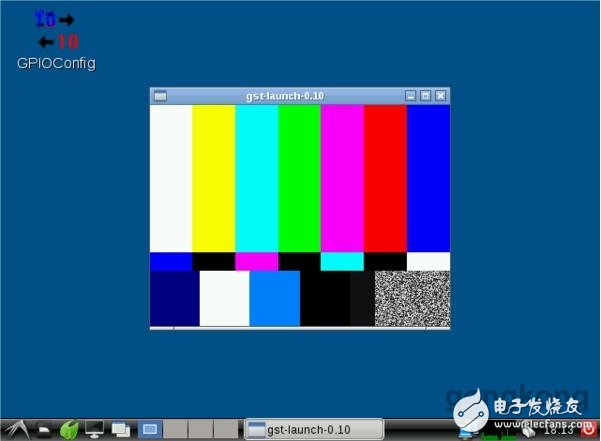
Task: Close the gst-launch-0.10 window
Action: coord(441,96)
